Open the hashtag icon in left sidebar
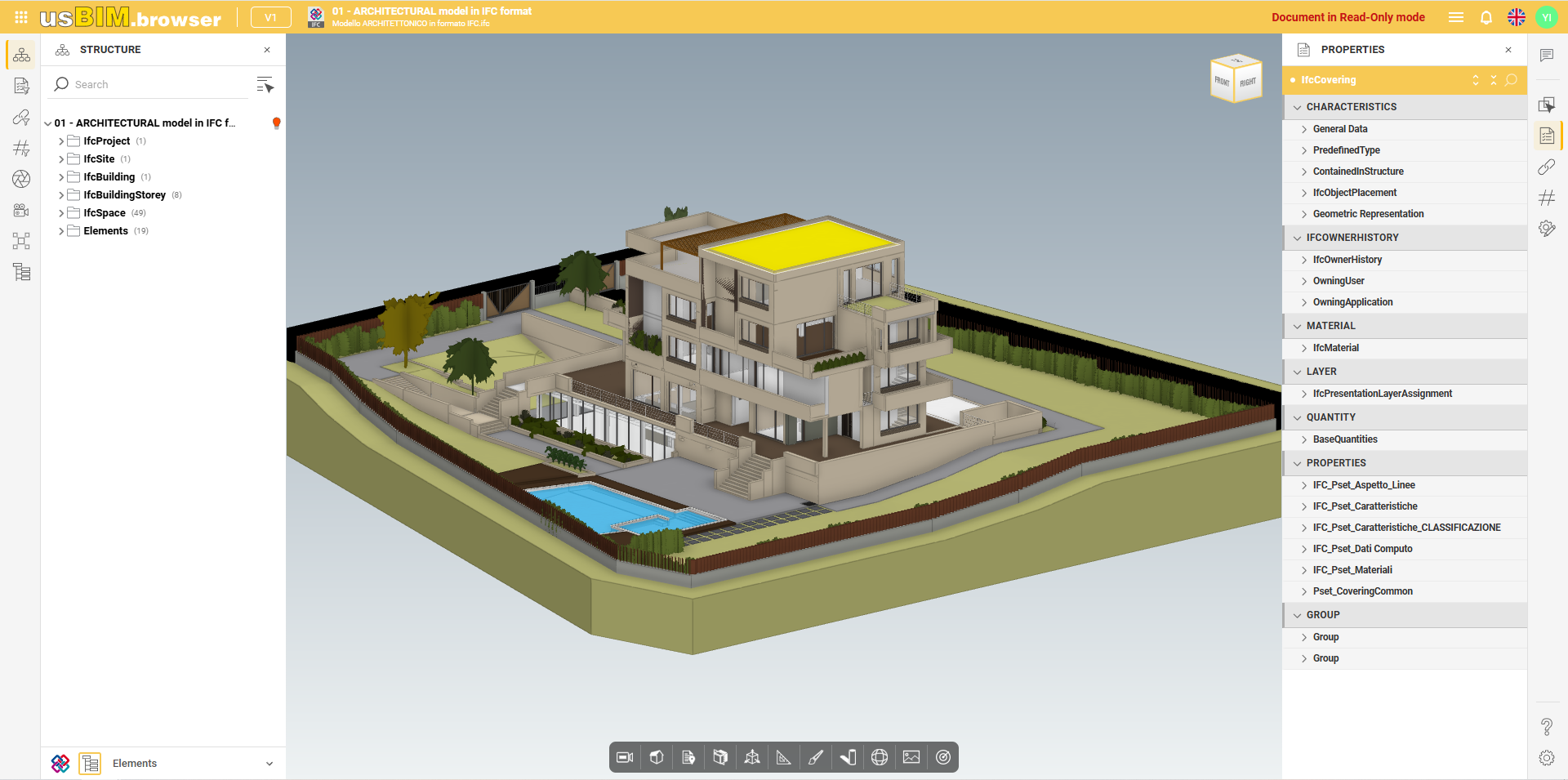This screenshot has width=1568, height=780. (x=21, y=148)
